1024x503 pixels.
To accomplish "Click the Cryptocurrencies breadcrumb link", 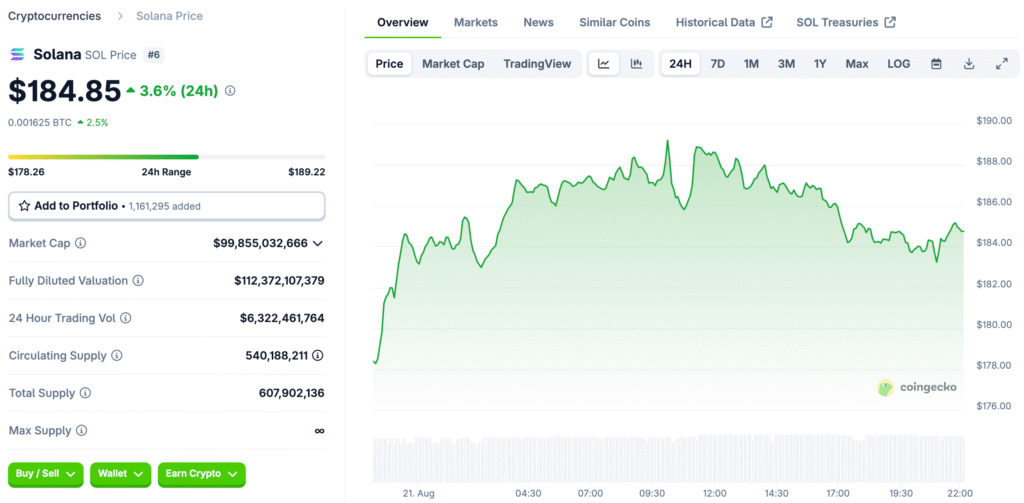I will 55,16.
